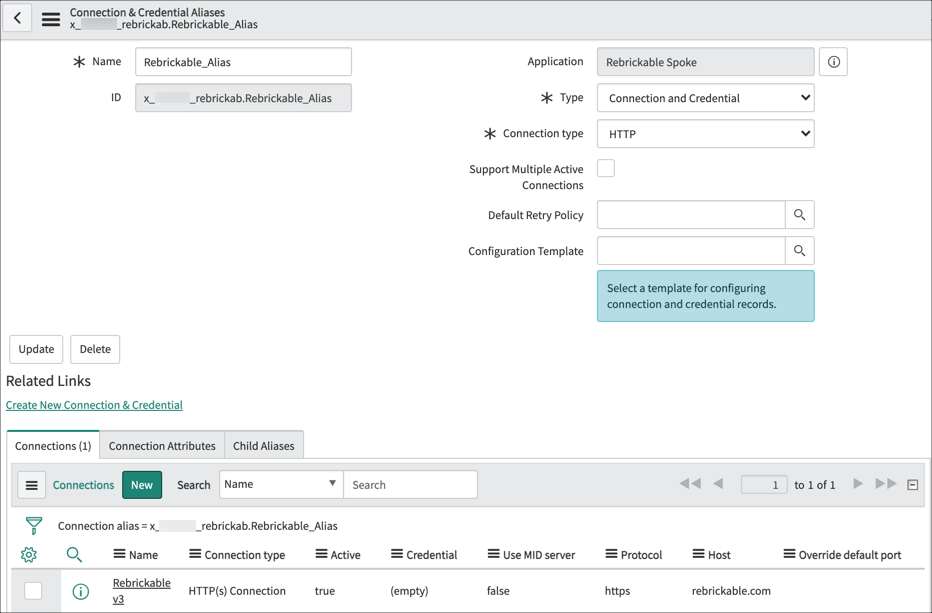Click the Connection alias filter breadcrumb
Viewport: 932px width, 613px height.
click(197, 526)
